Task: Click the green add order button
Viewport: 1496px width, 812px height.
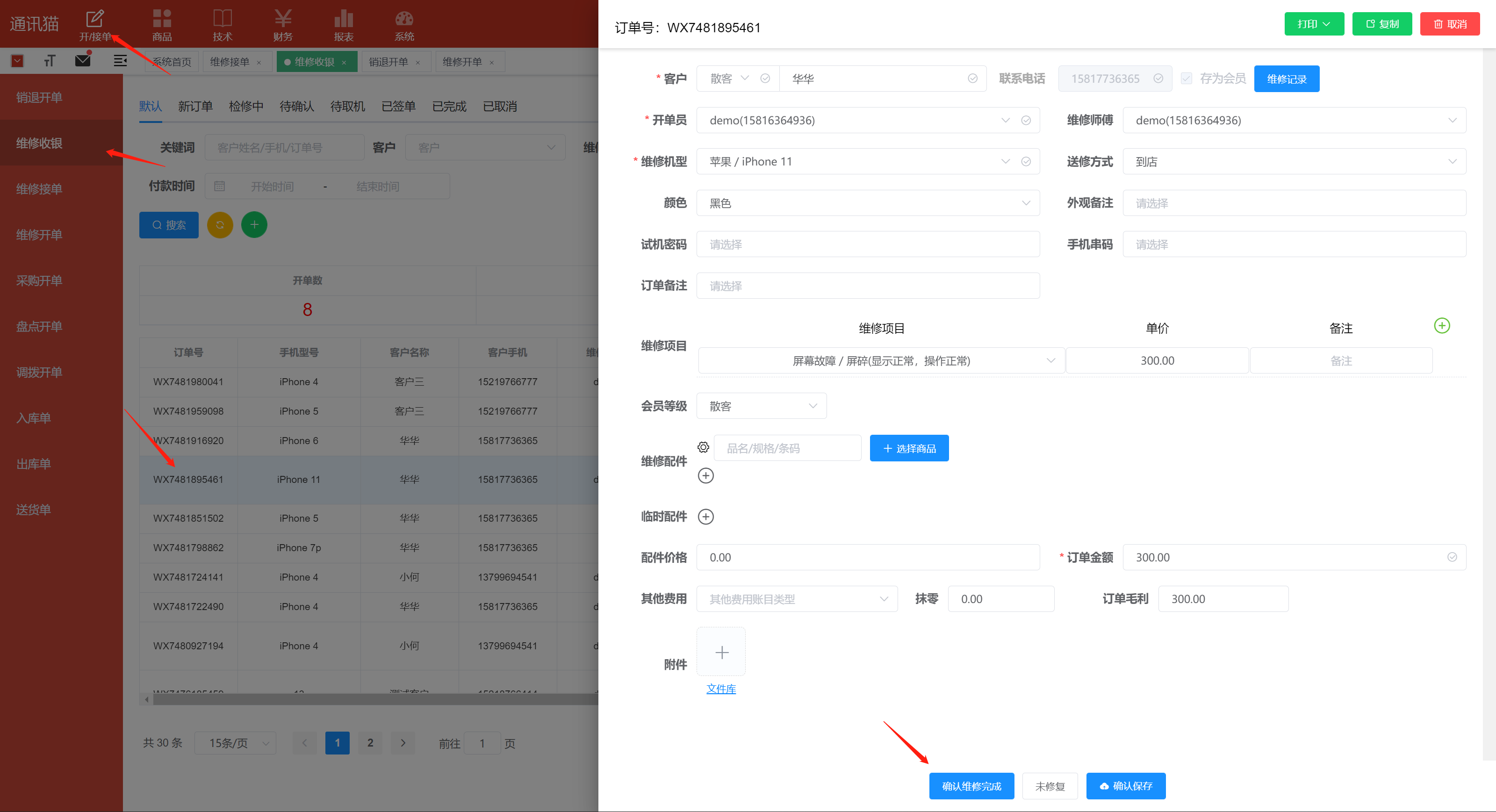Action: click(x=254, y=225)
